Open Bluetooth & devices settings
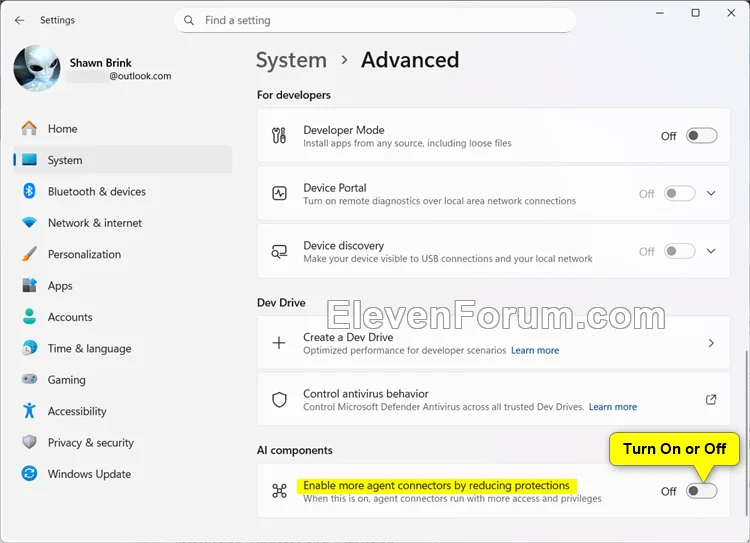Viewport: 750px width, 543px height. [123, 191]
